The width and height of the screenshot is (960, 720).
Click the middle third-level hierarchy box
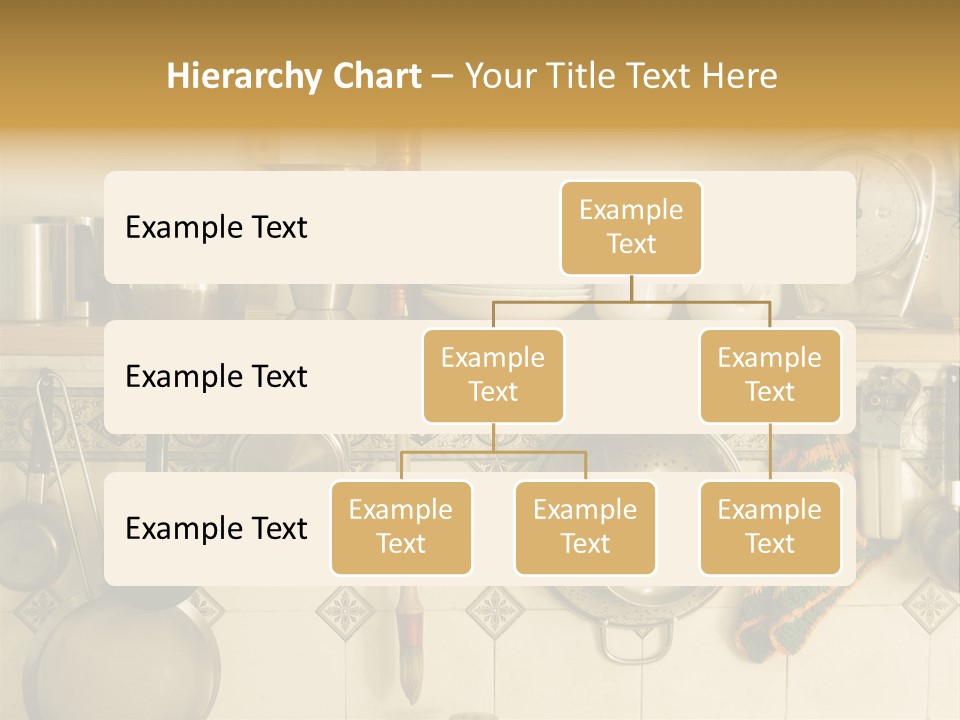(x=585, y=527)
